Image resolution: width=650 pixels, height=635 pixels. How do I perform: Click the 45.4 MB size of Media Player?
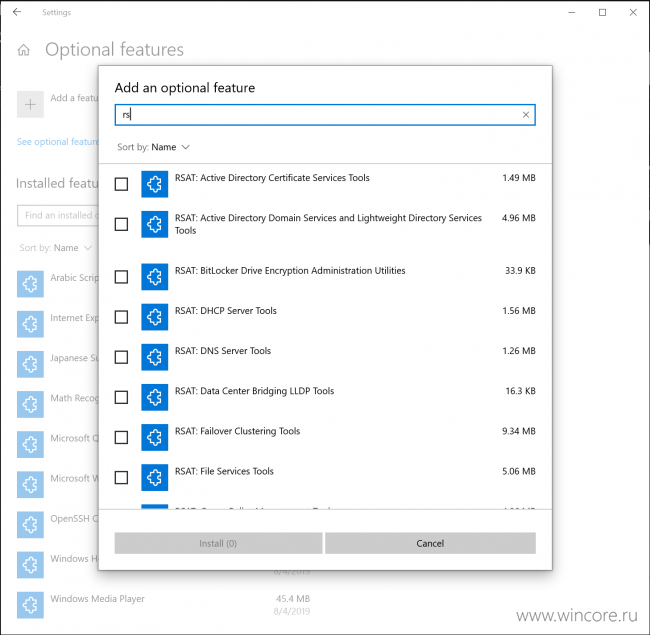tap(293, 599)
